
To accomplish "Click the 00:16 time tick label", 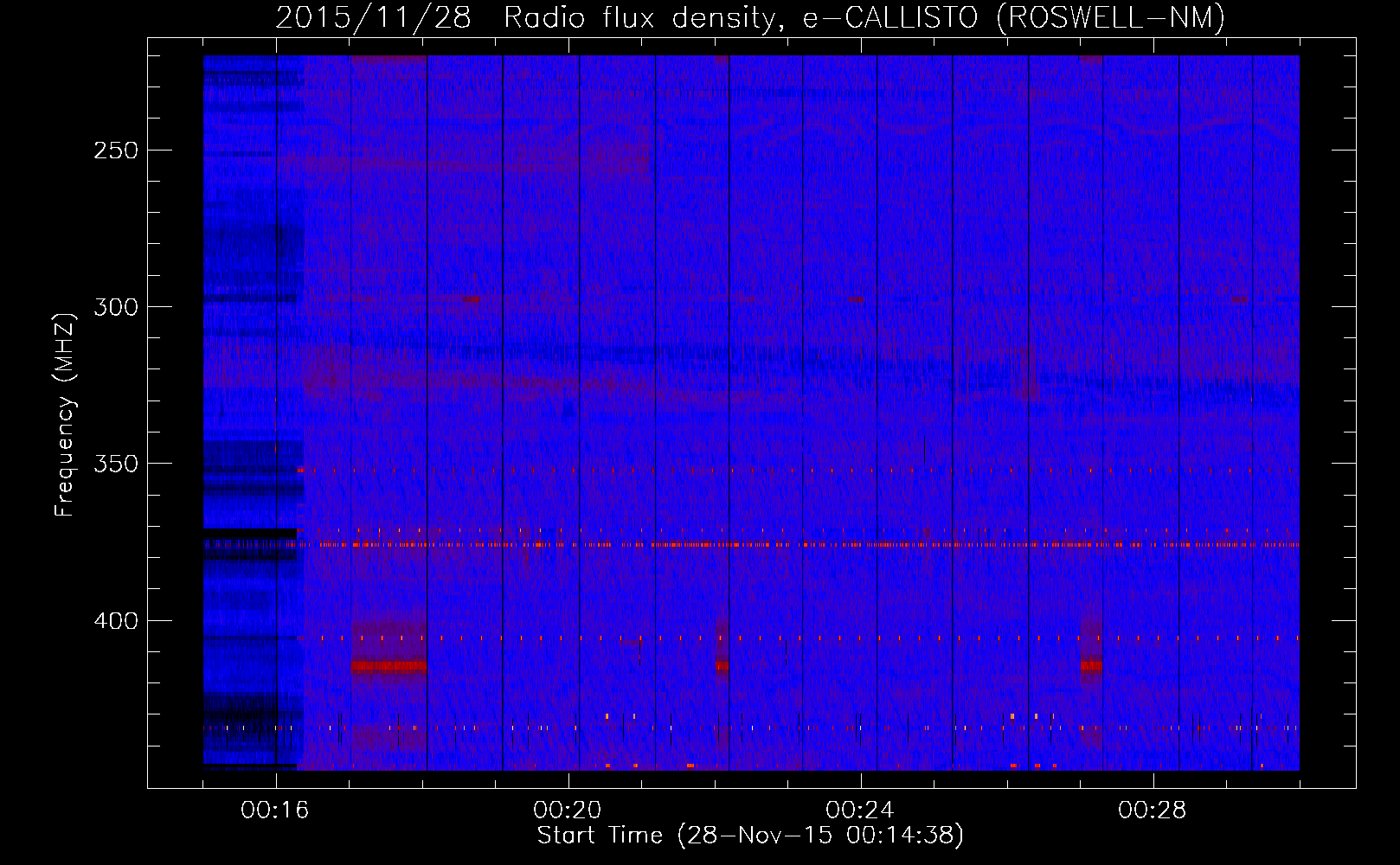I will (275, 811).
